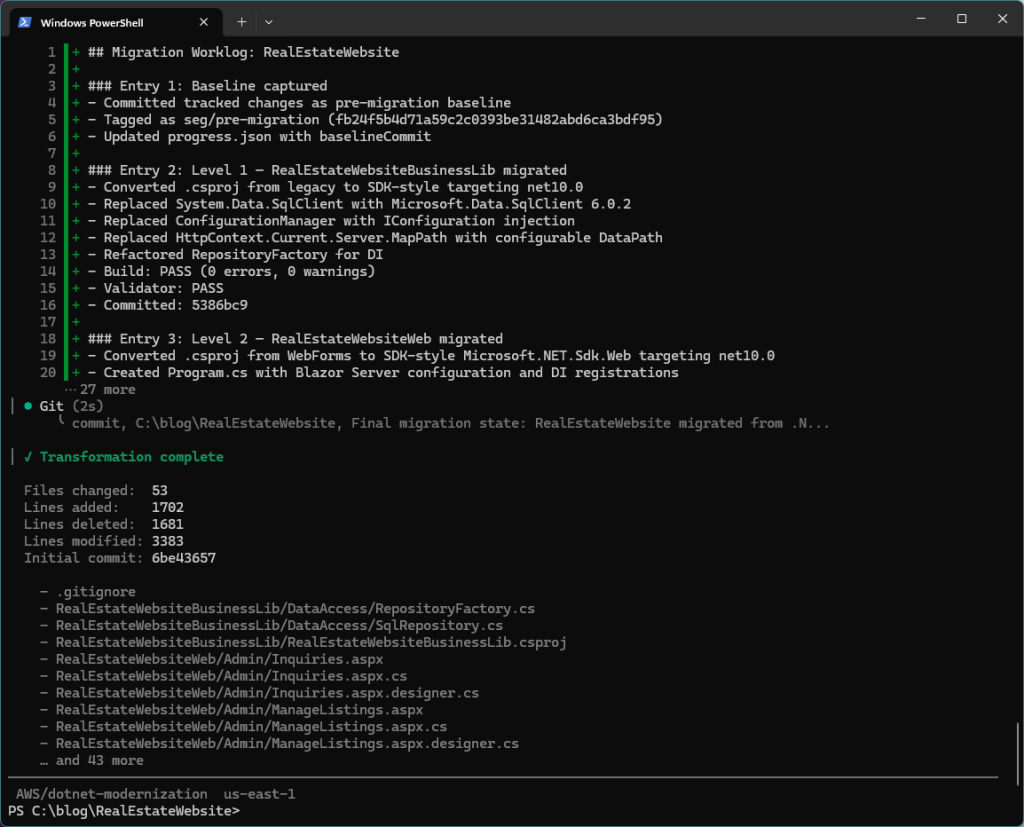
Task: Click the Admin/Inquiries.aspx.cs file path
Action: point(232,676)
